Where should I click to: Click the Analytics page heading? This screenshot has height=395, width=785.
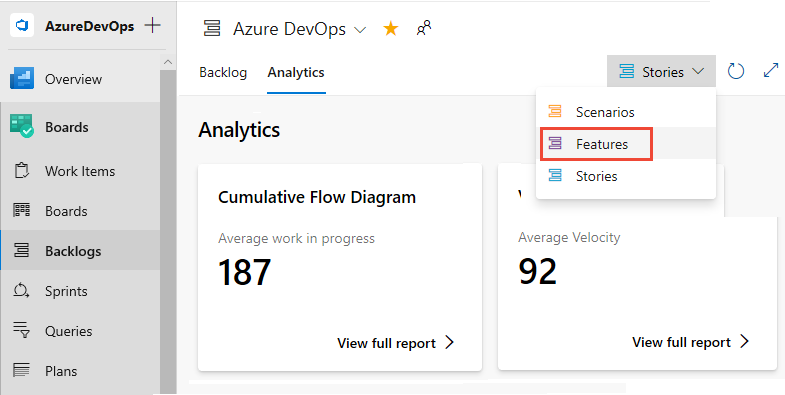(x=239, y=130)
